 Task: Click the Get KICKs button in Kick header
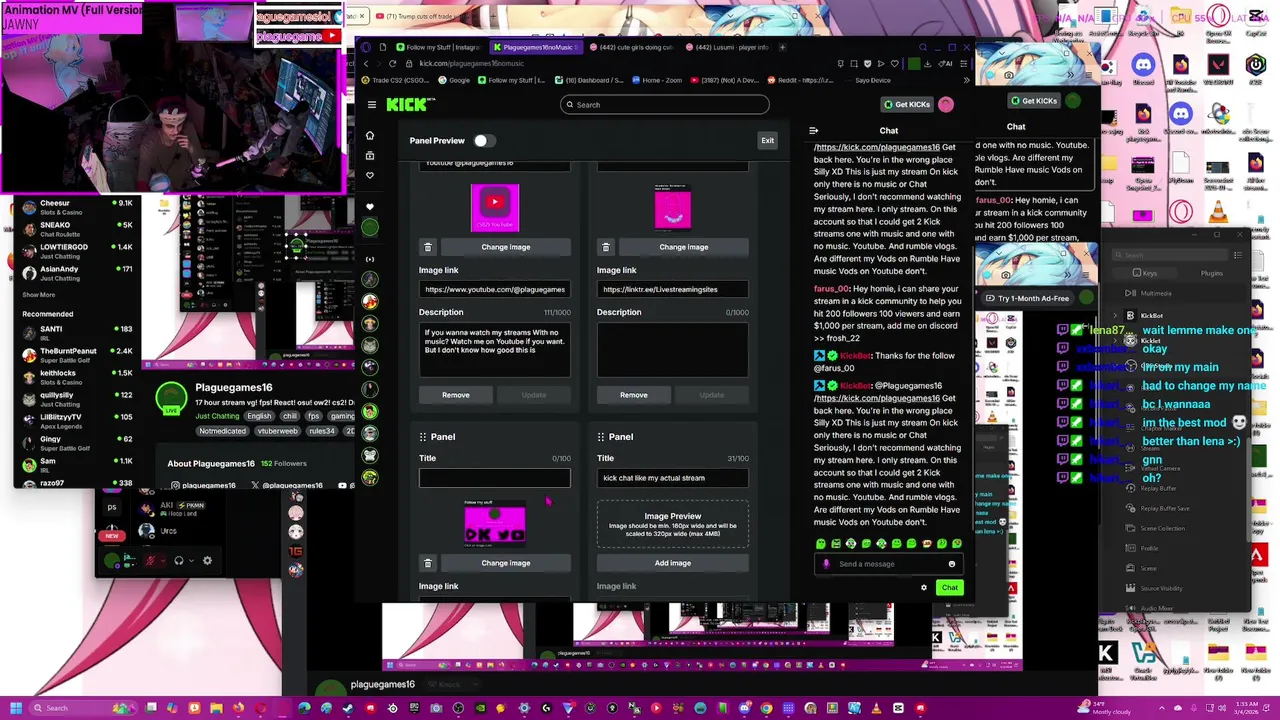(907, 104)
